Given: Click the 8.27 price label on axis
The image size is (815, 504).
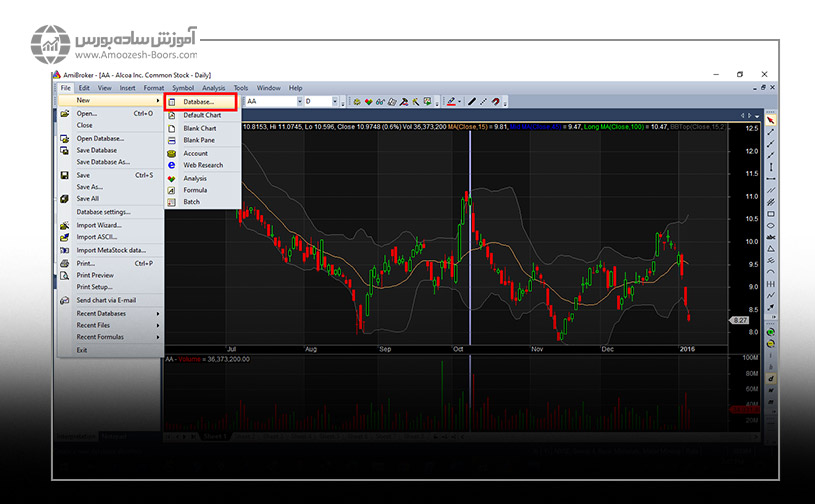Looking at the screenshot, I should pyautogui.click(x=740, y=320).
